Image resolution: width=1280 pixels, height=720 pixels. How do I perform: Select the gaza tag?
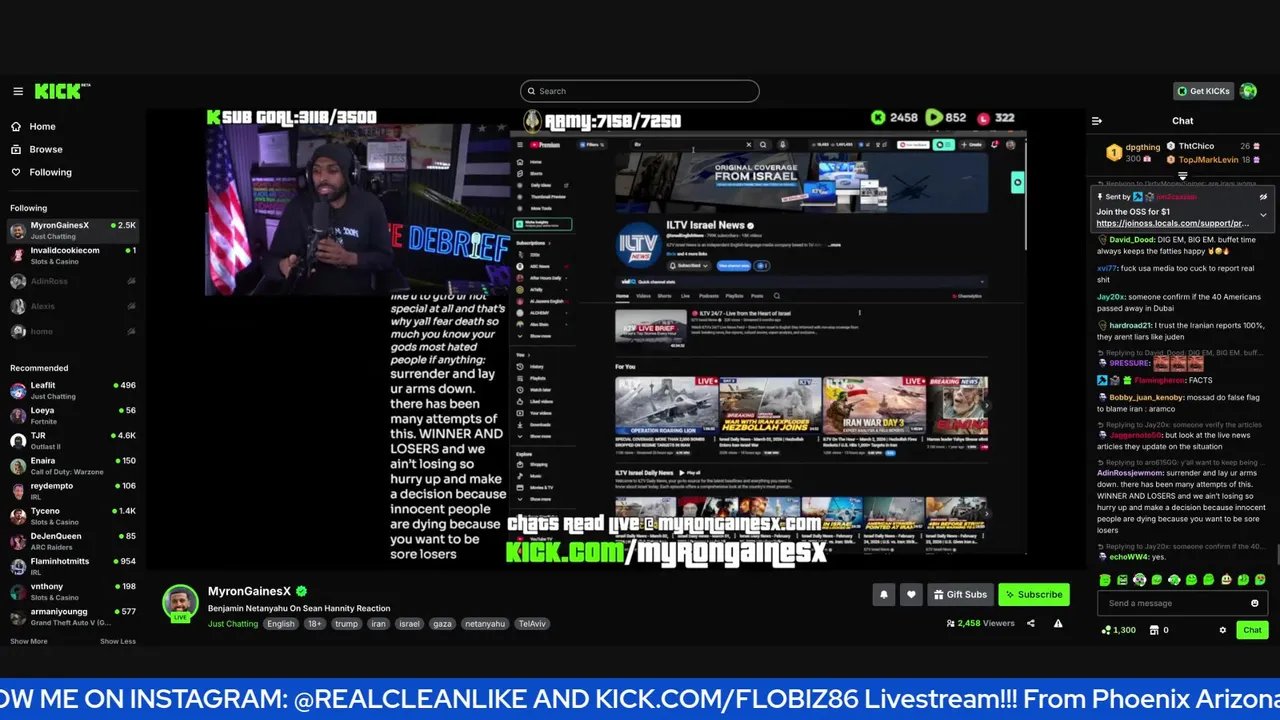pos(442,624)
